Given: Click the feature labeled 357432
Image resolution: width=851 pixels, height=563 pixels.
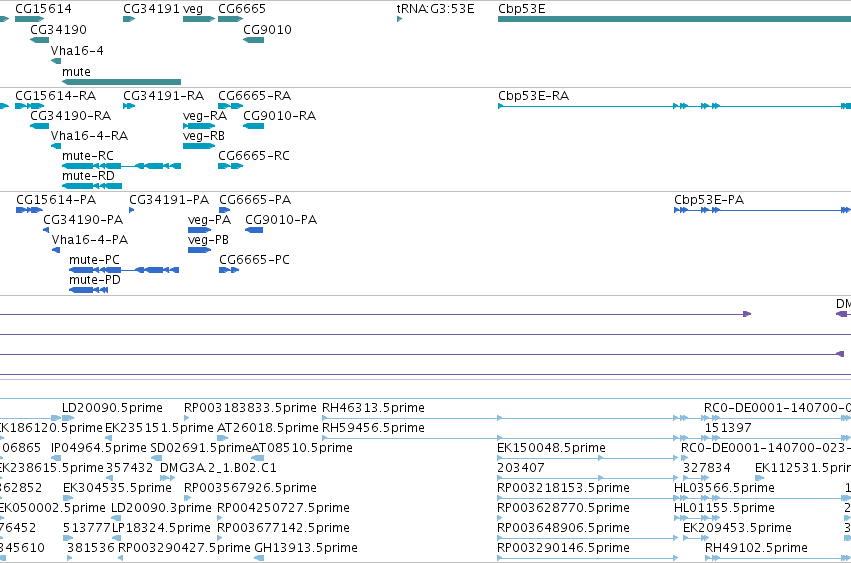Looking at the screenshot, I should [129, 468].
